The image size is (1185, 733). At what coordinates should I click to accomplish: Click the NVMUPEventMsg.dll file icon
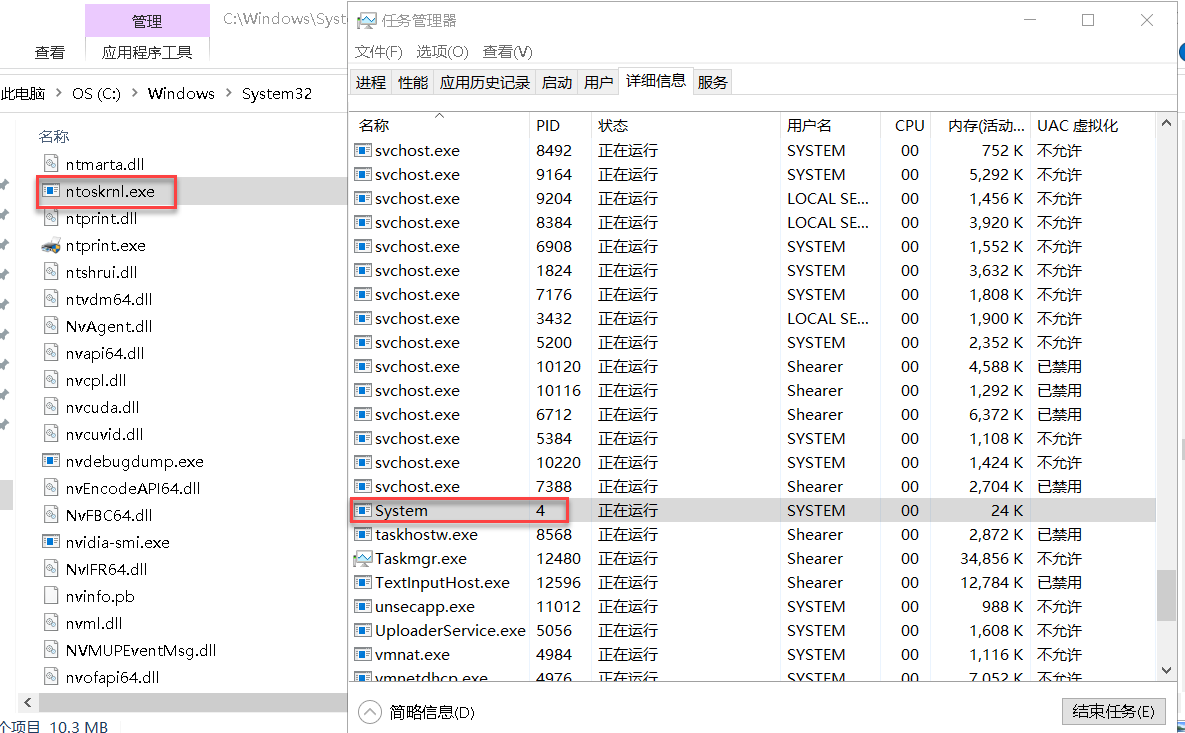point(52,649)
